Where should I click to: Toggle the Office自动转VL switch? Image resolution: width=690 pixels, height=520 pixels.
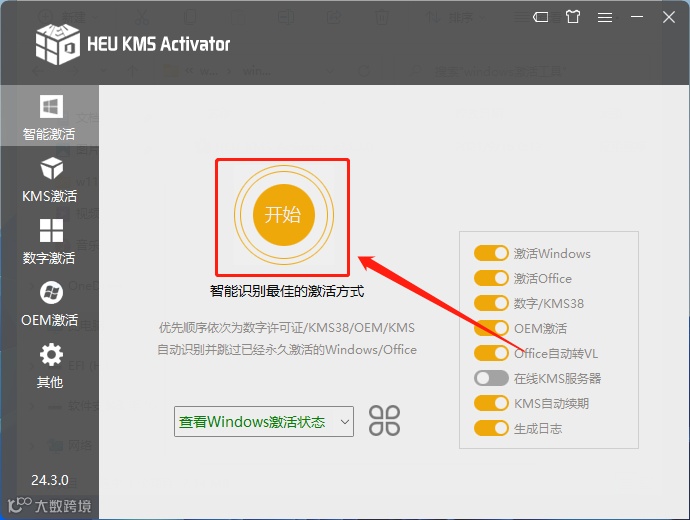pos(491,353)
